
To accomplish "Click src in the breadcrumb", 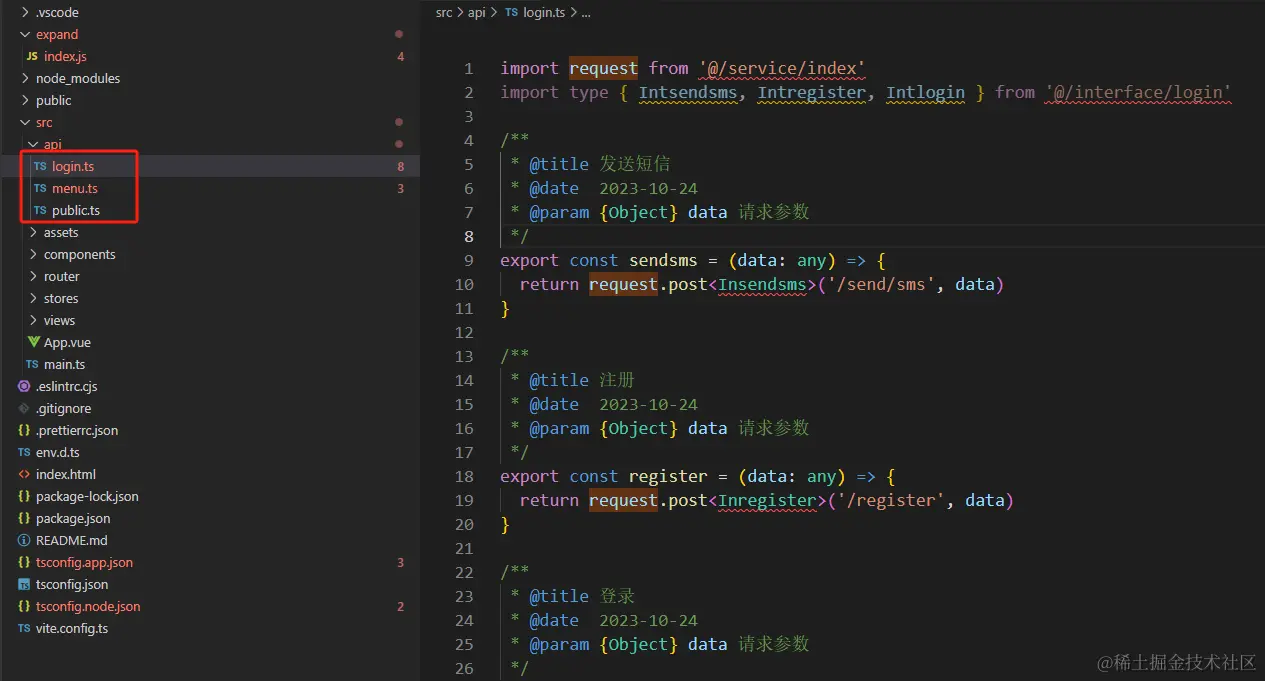I will tap(444, 13).
